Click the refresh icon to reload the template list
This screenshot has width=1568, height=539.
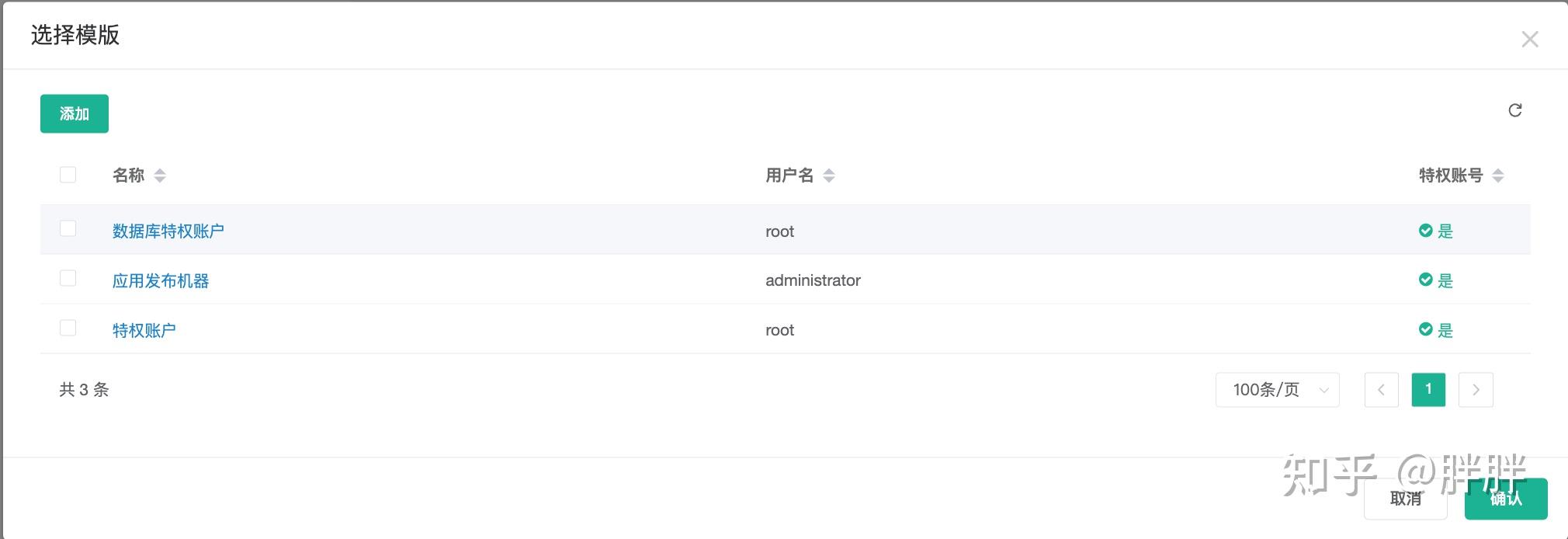pos(1515,111)
